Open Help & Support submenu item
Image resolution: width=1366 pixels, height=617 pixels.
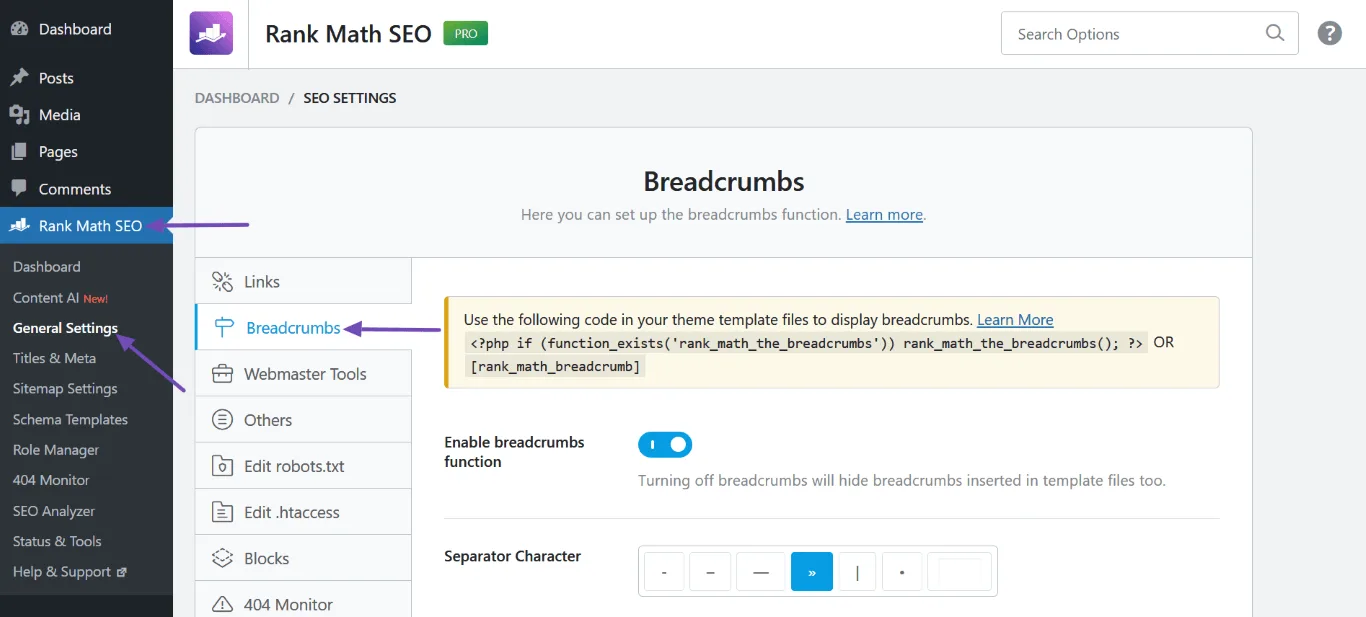point(70,572)
